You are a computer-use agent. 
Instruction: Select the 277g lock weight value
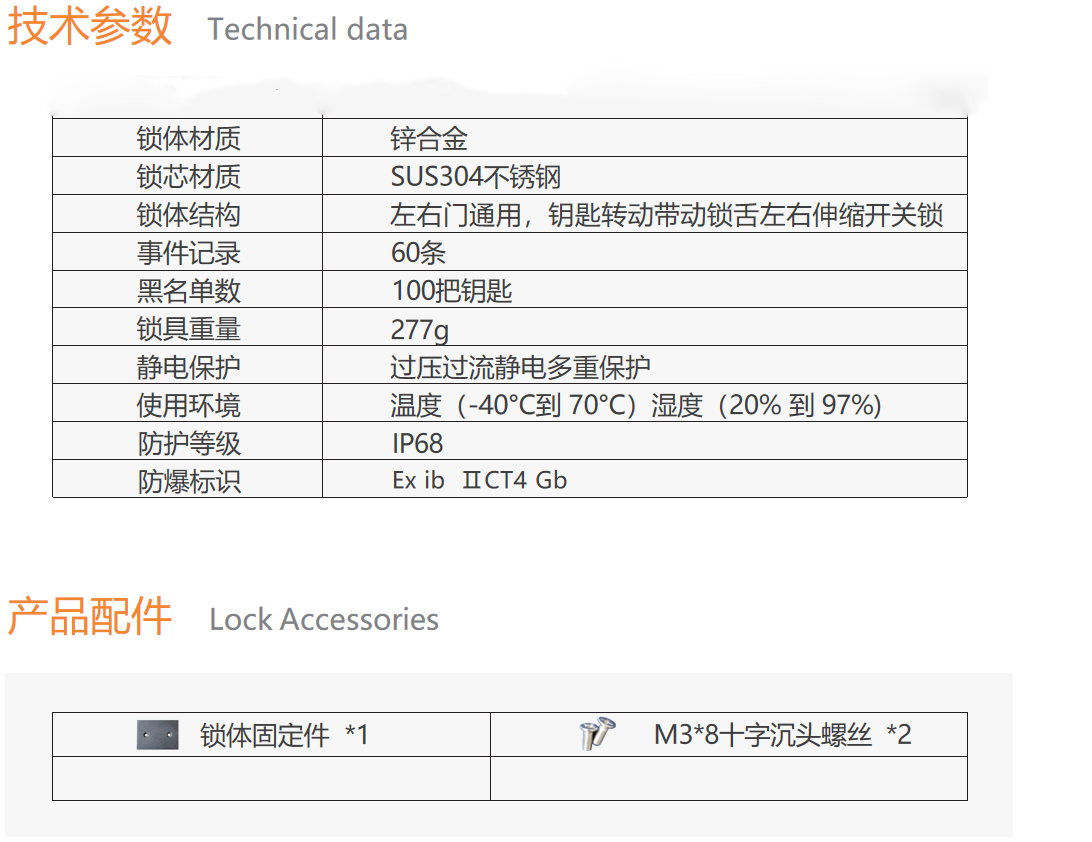point(420,329)
